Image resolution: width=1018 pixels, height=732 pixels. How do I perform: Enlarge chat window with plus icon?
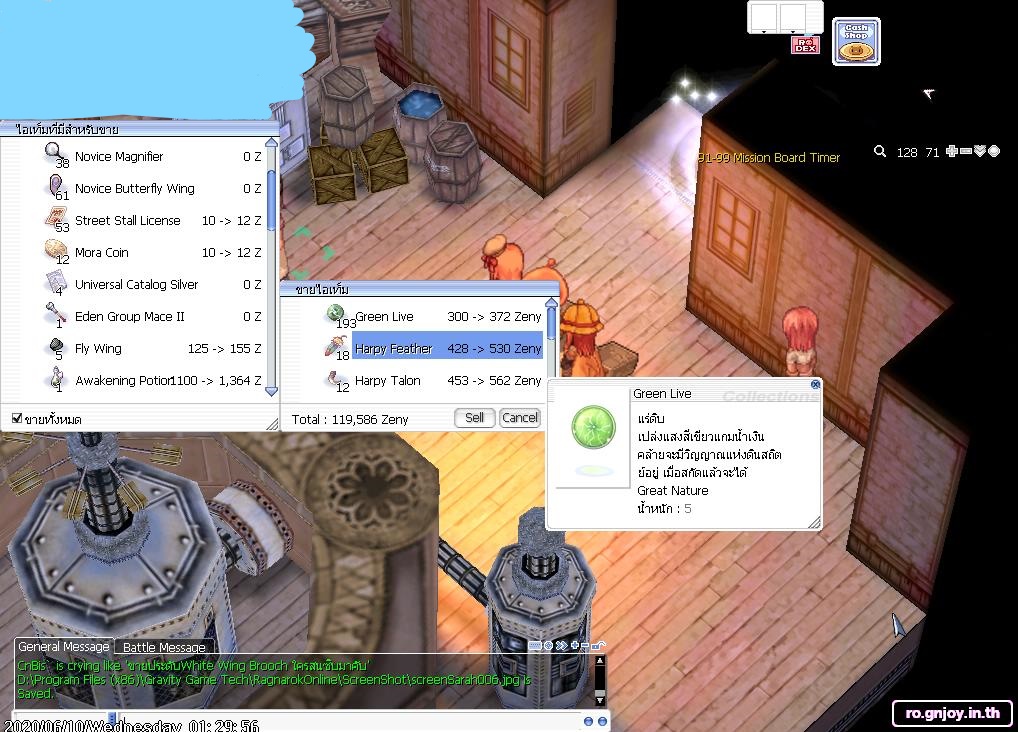click(x=575, y=646)
